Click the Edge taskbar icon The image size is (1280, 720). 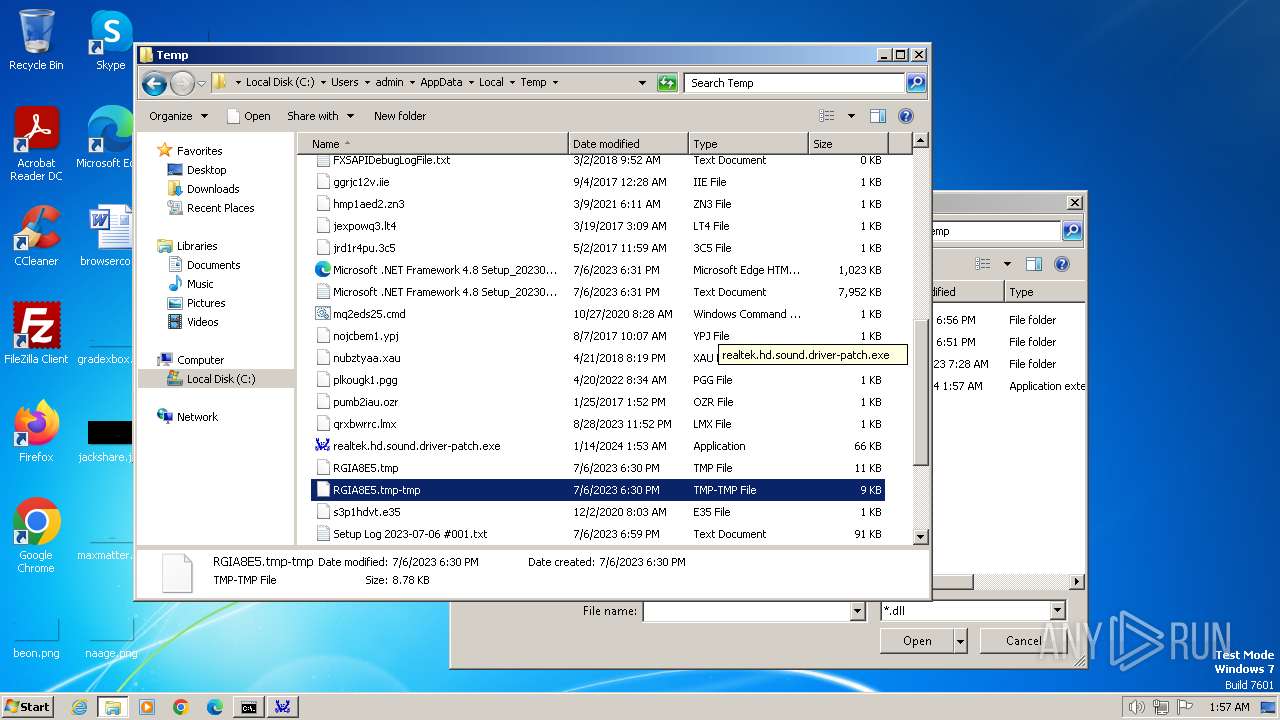[x=215, y=707]
